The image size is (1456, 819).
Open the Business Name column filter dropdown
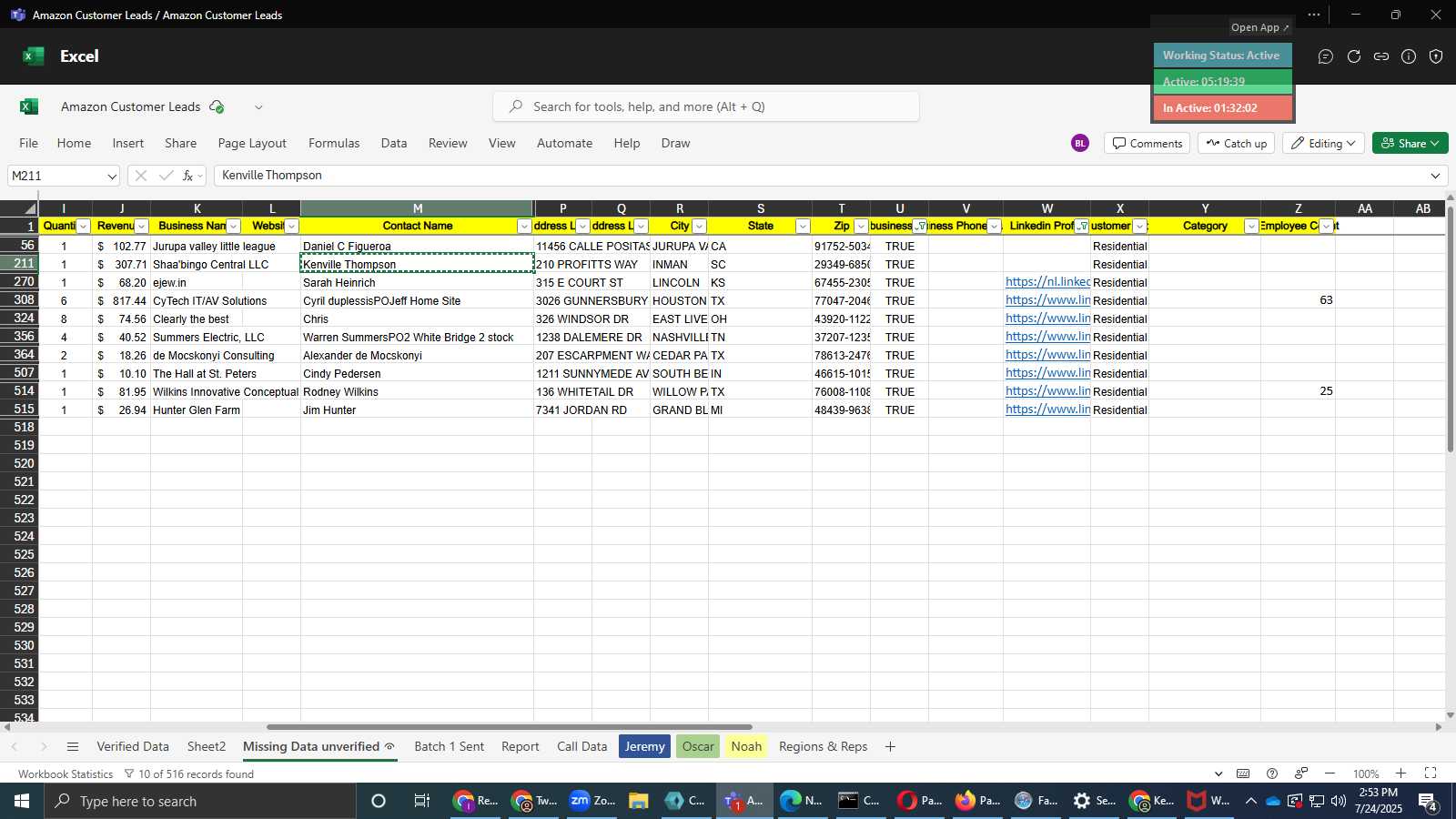coord(234,227)
